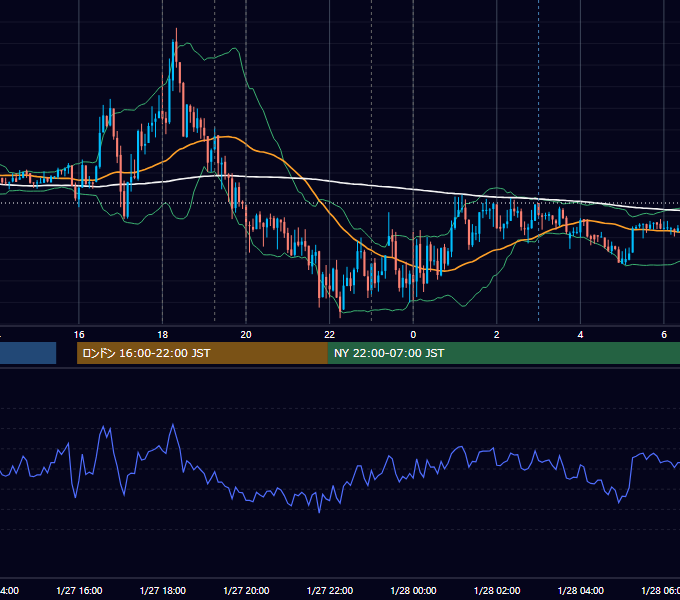Click the 4 hour label on price chart axis
680x600 pixels.
(x=580, y=335)
